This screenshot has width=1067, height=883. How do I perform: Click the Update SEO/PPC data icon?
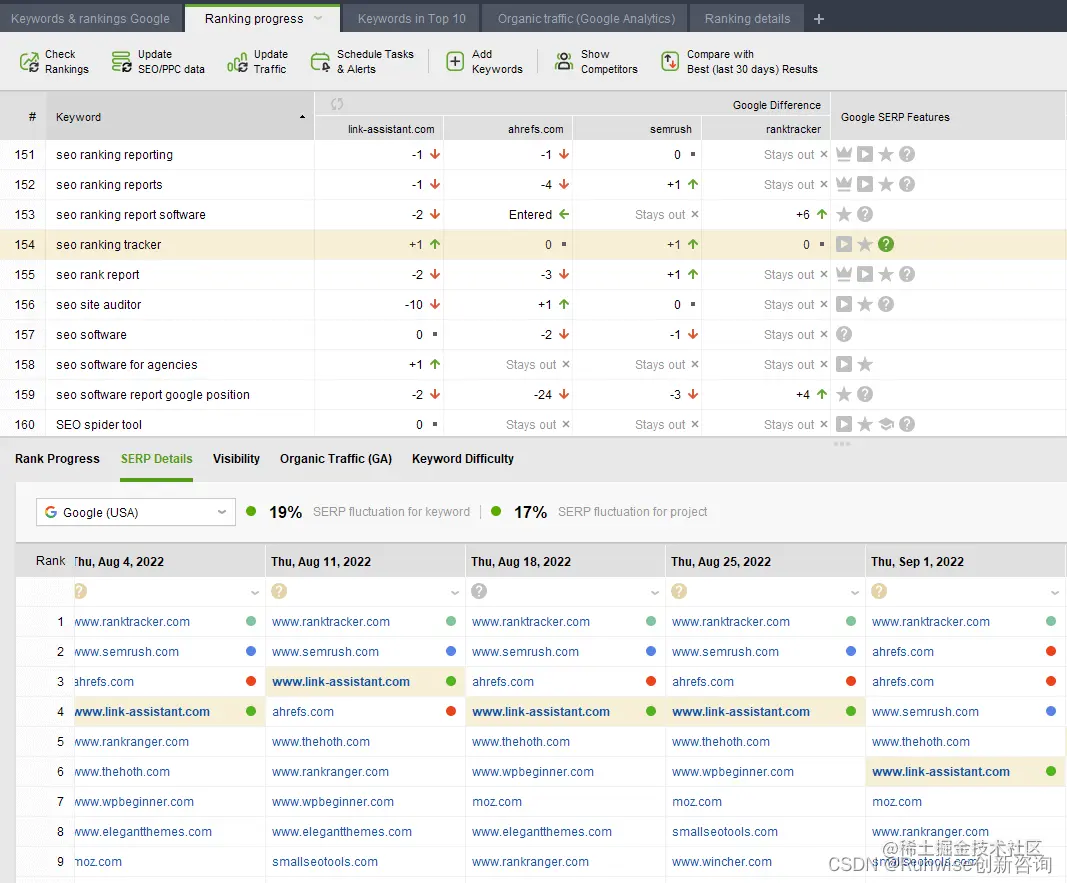click(x=122, y=62)
